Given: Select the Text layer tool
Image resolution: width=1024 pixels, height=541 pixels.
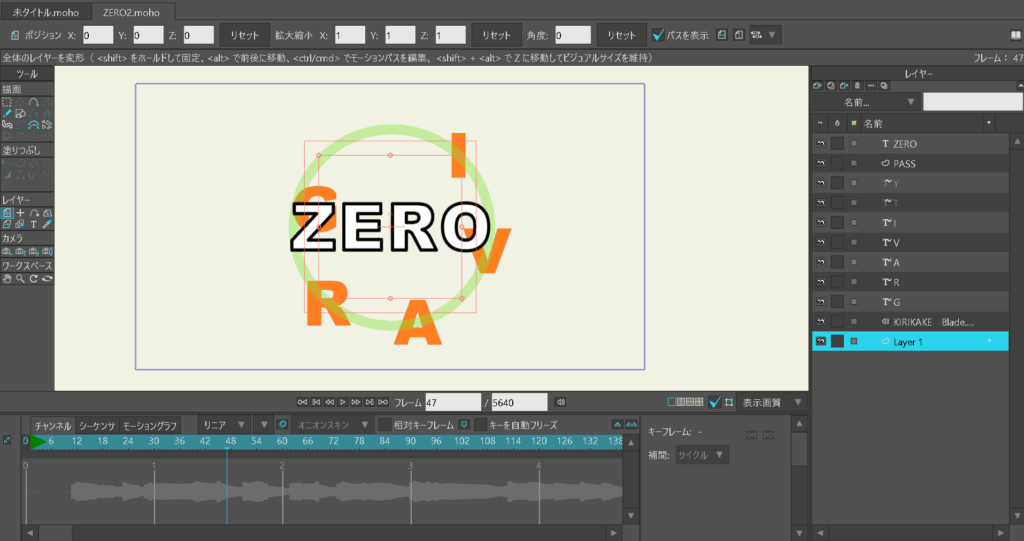Looking at the screenshot, I should [33, 225].
